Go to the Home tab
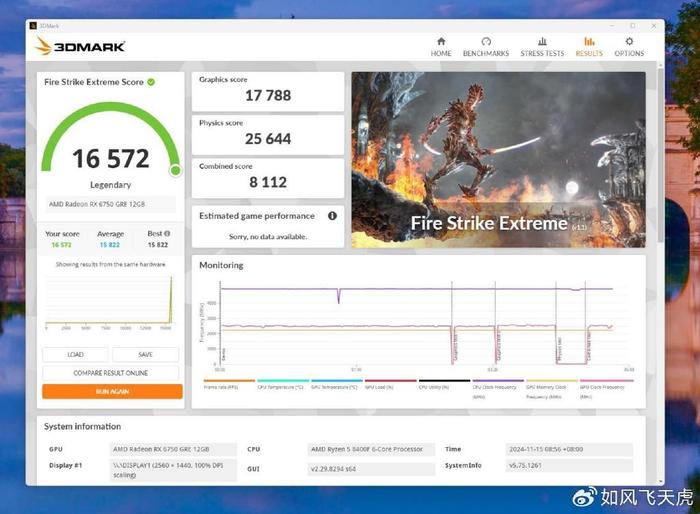The height and width of the screenshot is (514, 700). (441, 47)
